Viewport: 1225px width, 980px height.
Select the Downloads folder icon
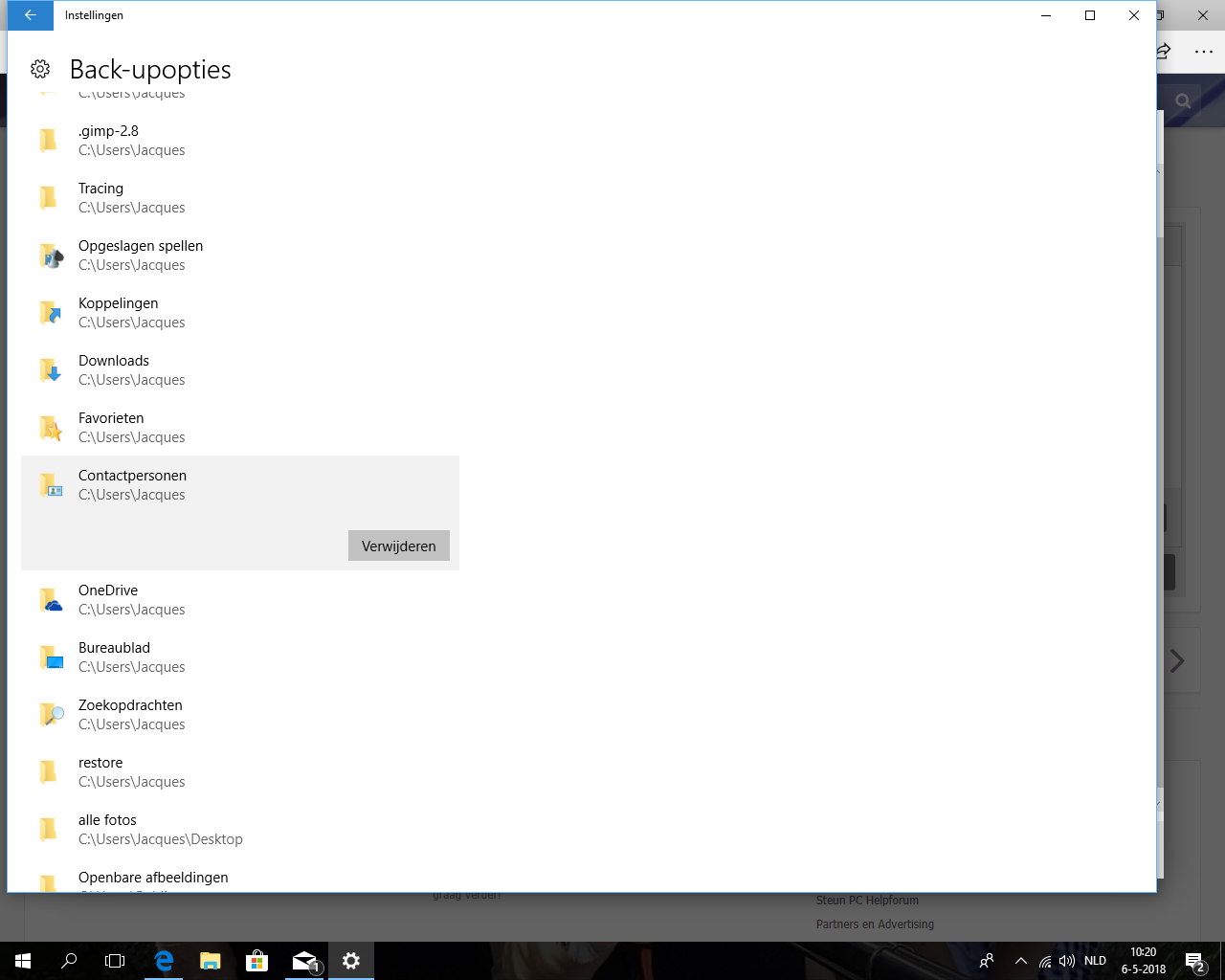click(50, 370)
